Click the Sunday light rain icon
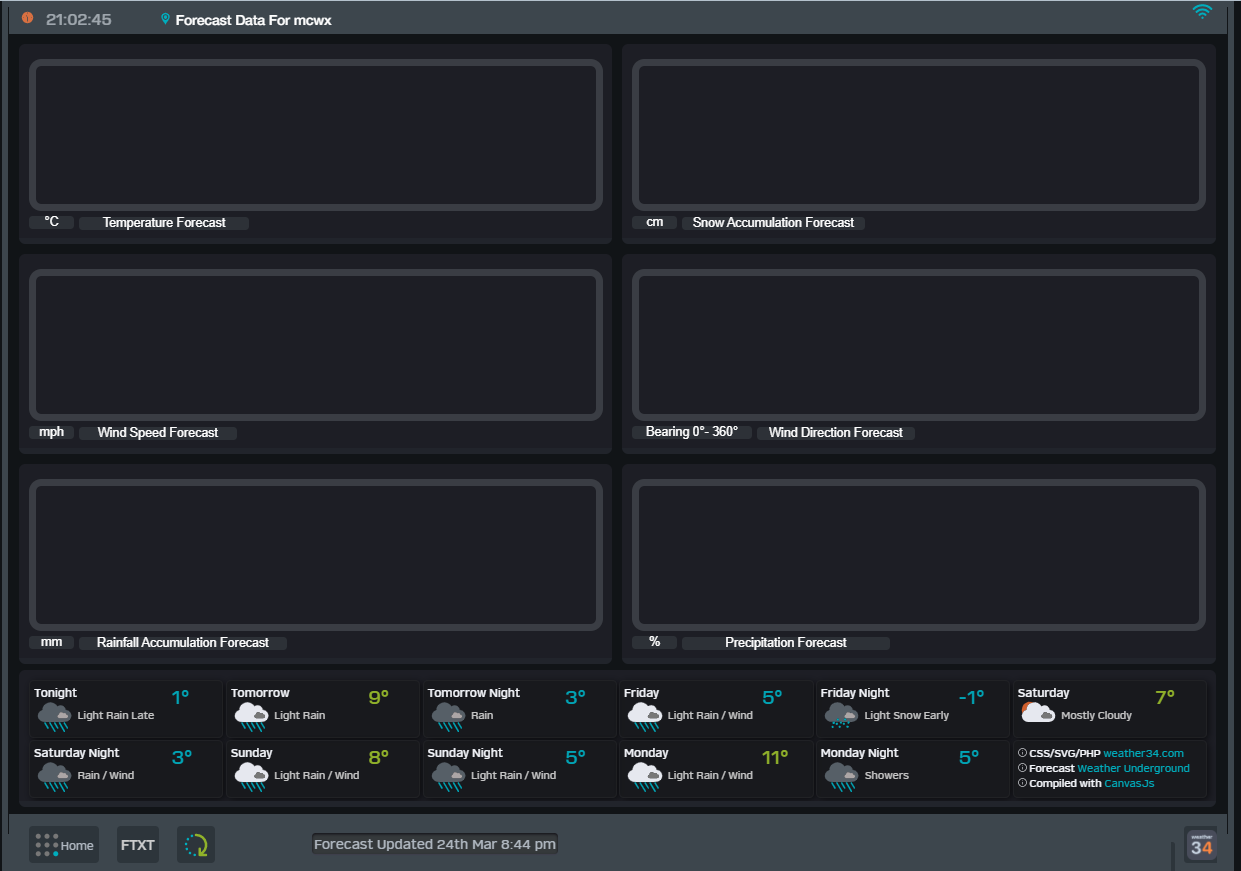This screenshot has height=871, width=1241. point(251,776)
